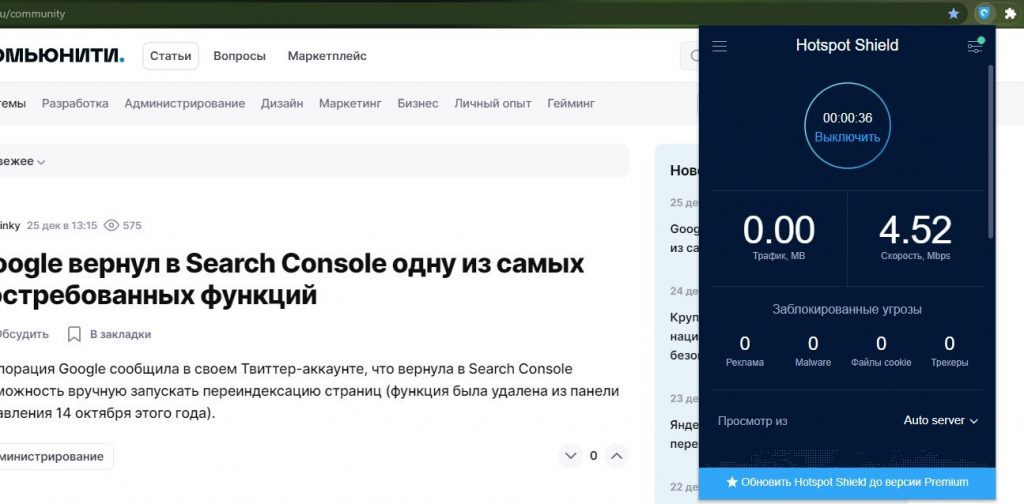Click the 0.00 Трафик, MB value
Screen dimensions: 1024x504
coord(778,230)
